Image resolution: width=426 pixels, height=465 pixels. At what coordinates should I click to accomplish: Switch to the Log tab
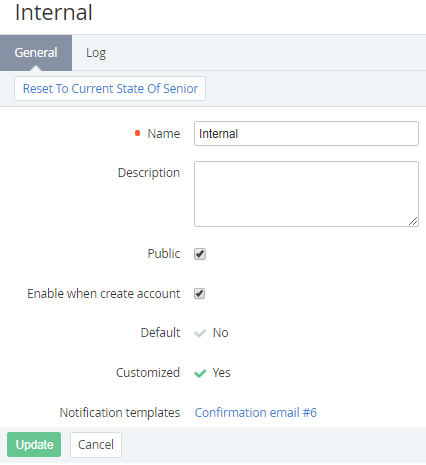[96, 53]
